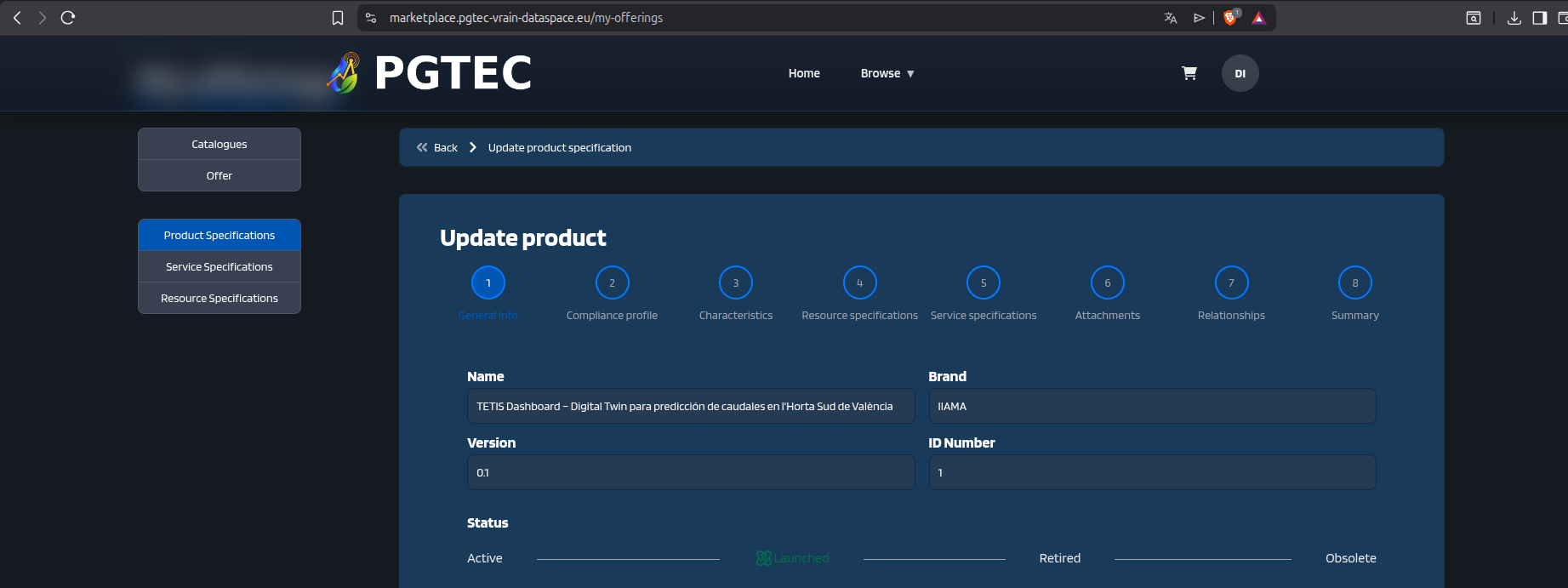
Task: Go to step 3 Characteristics
Action: [x=736, y=283]
